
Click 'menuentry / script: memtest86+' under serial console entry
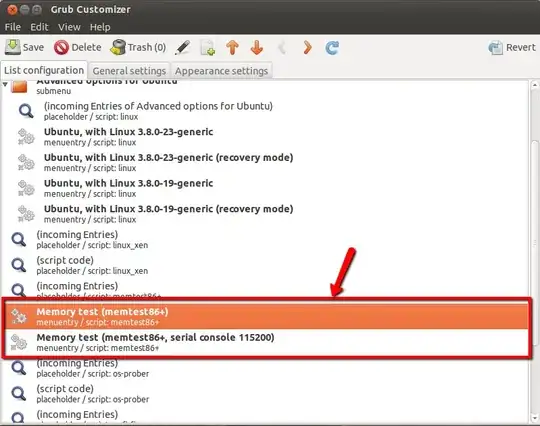click(x=98, y=348)
